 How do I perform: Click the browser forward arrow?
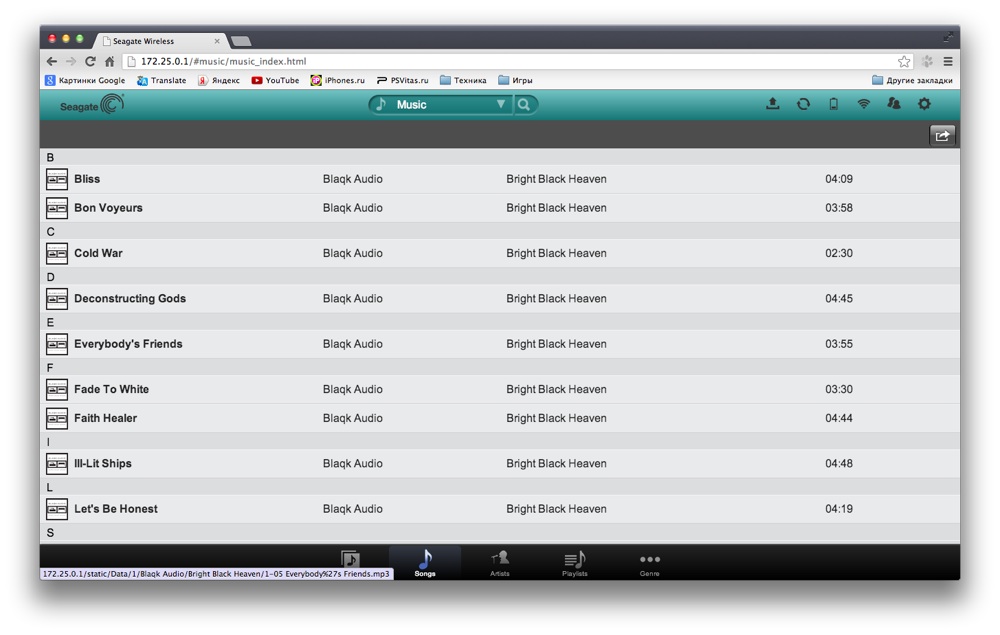71,61
